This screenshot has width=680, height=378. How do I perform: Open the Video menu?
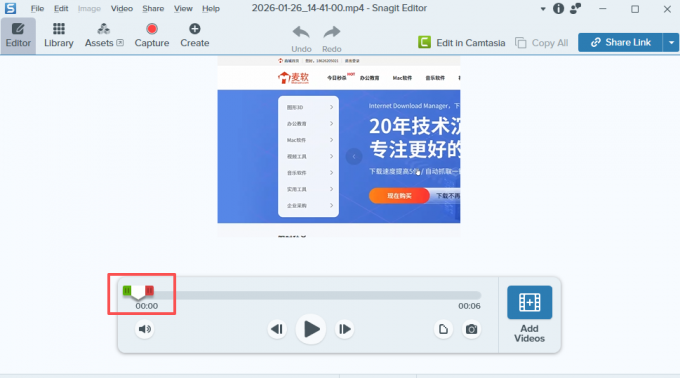(x=122, y=8)
